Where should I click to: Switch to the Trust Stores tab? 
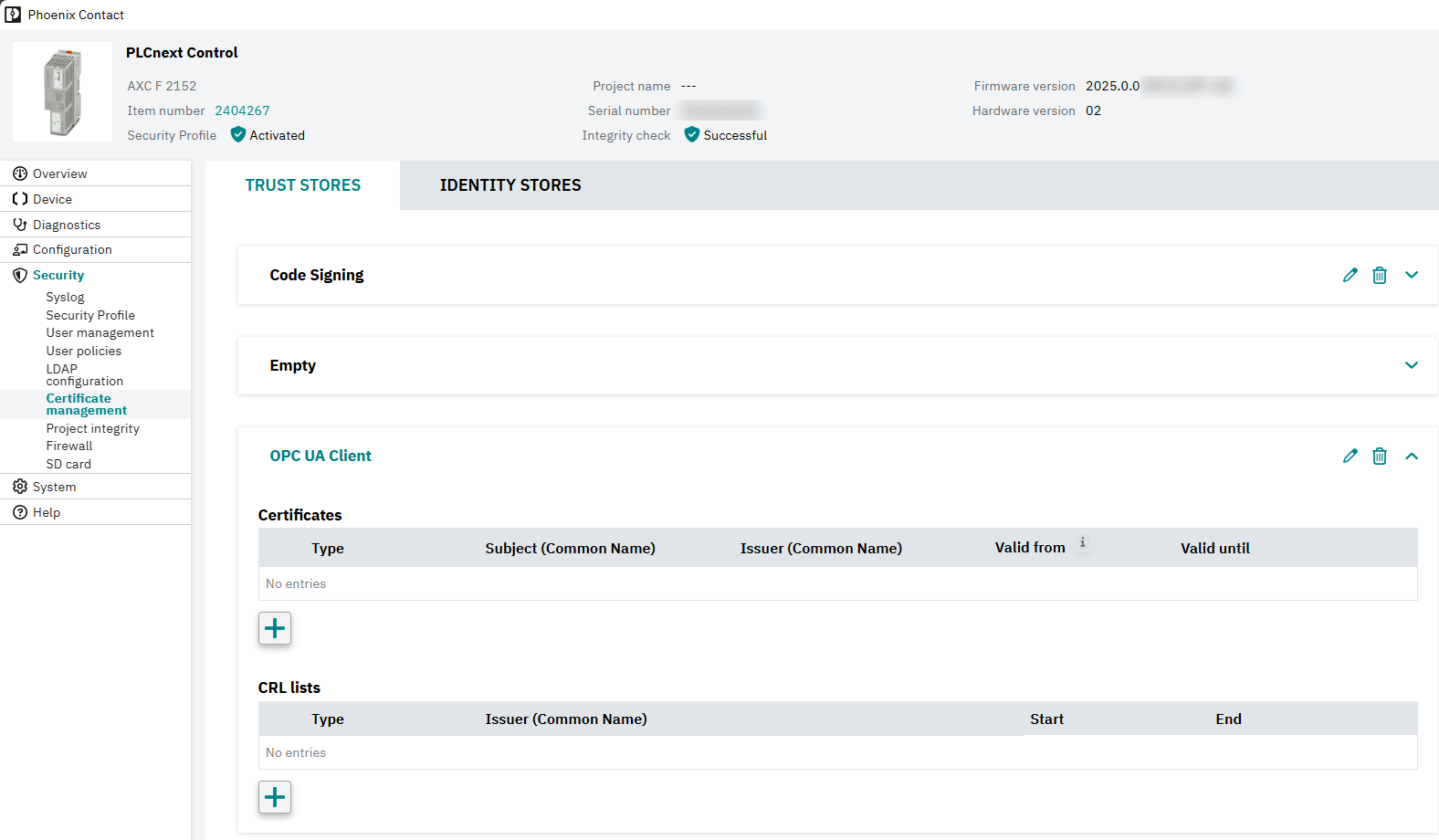[303, 185]
